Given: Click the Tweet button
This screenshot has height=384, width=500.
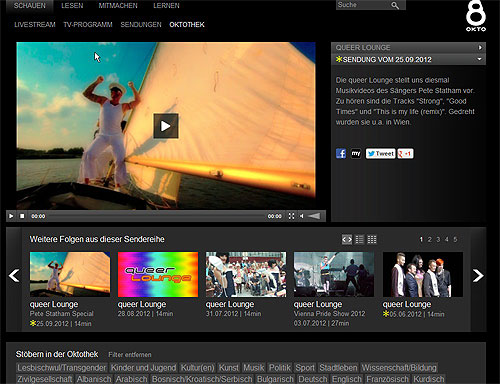Looking at the screenshot, I should [x=380, y=154].
